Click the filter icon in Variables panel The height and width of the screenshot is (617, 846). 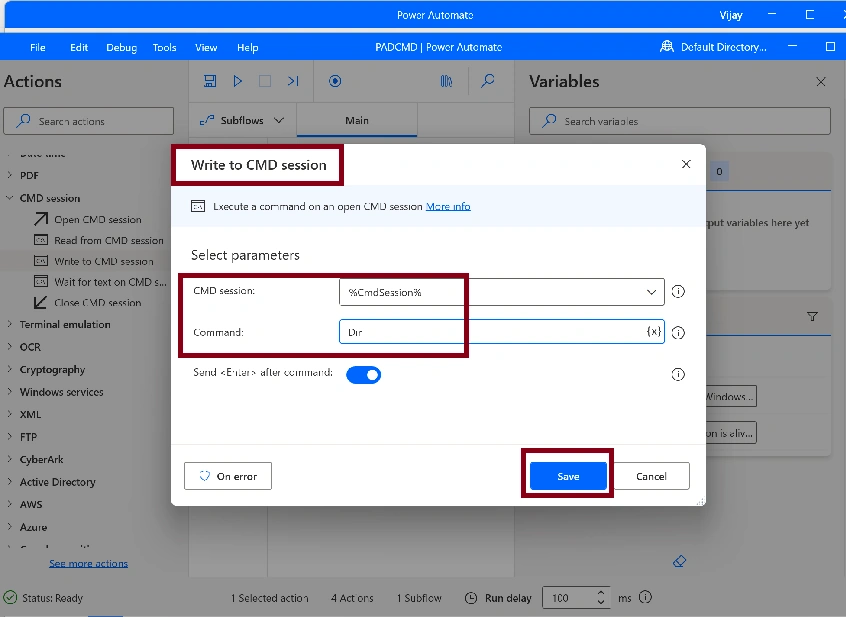click(813, 317)
